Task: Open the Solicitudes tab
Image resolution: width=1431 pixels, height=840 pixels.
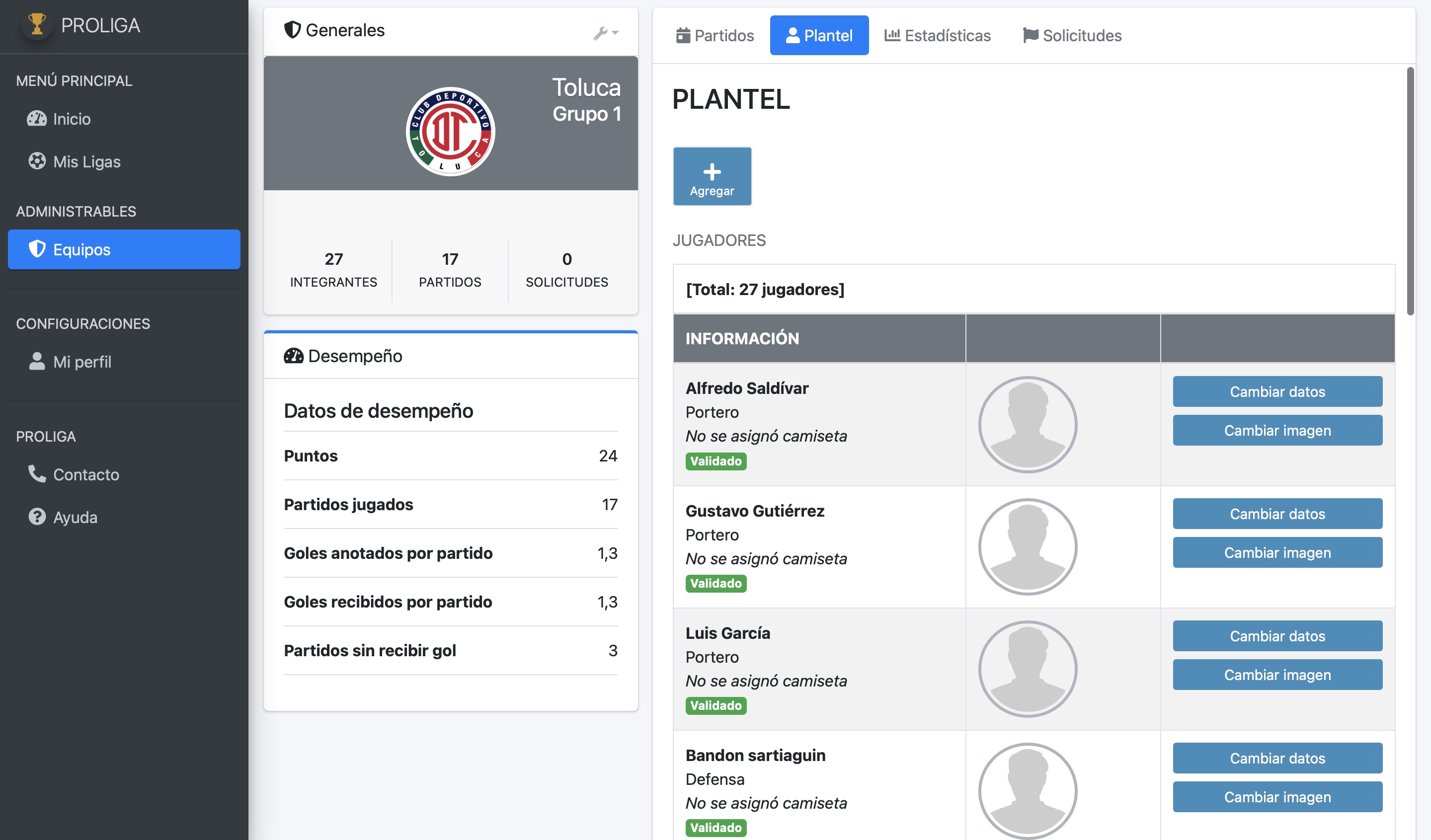Action: 1072,35
